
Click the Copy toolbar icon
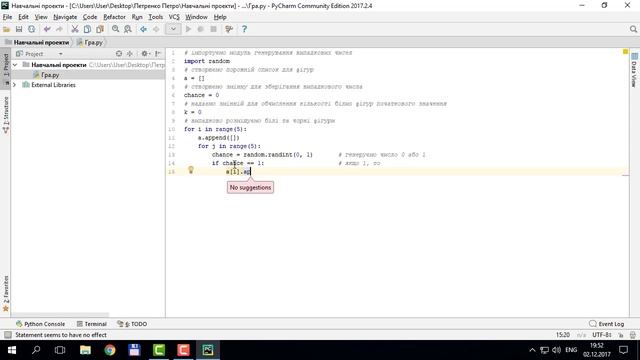(x=87, y=29)
